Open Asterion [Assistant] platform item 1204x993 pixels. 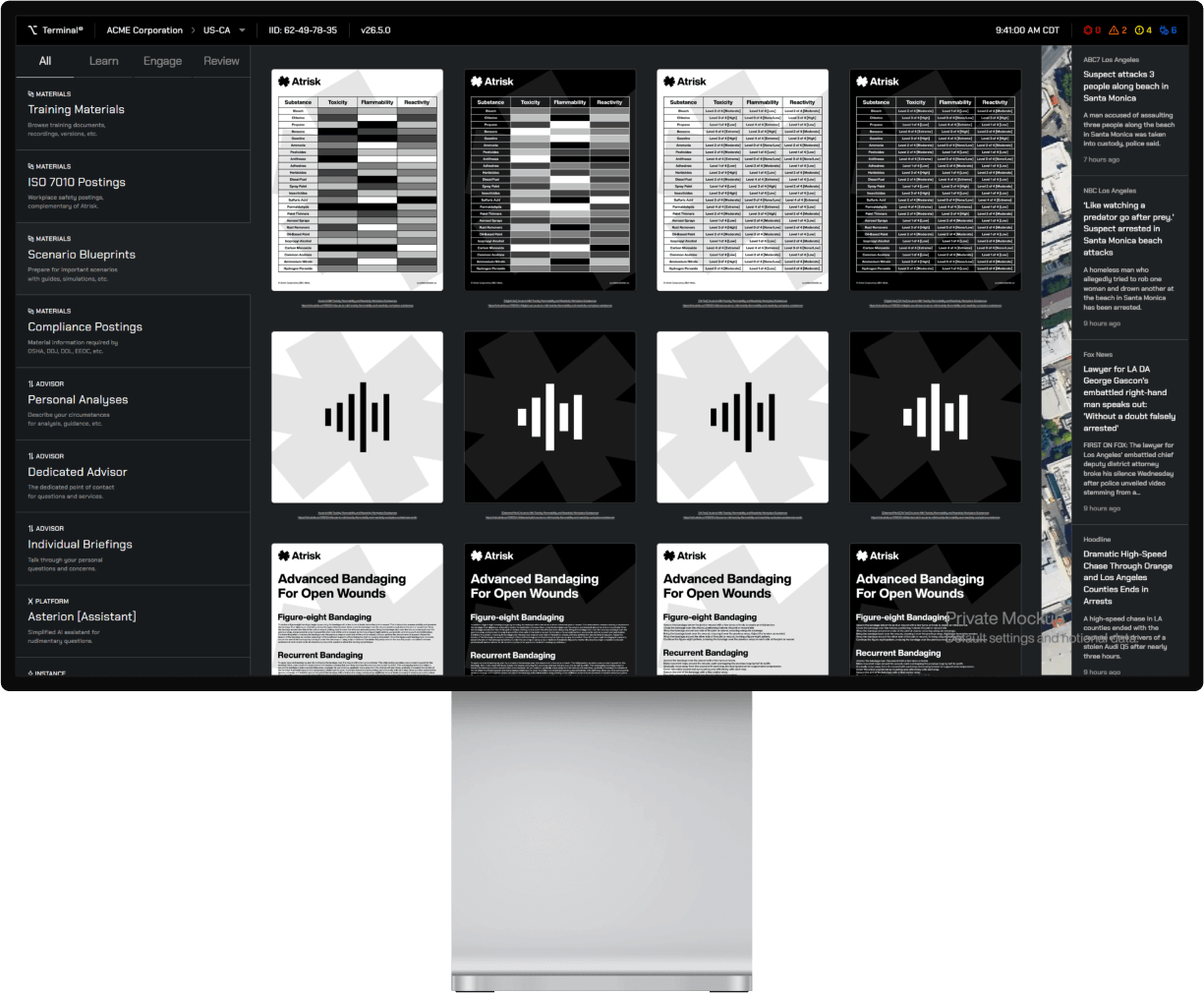(x=82, y=616)
